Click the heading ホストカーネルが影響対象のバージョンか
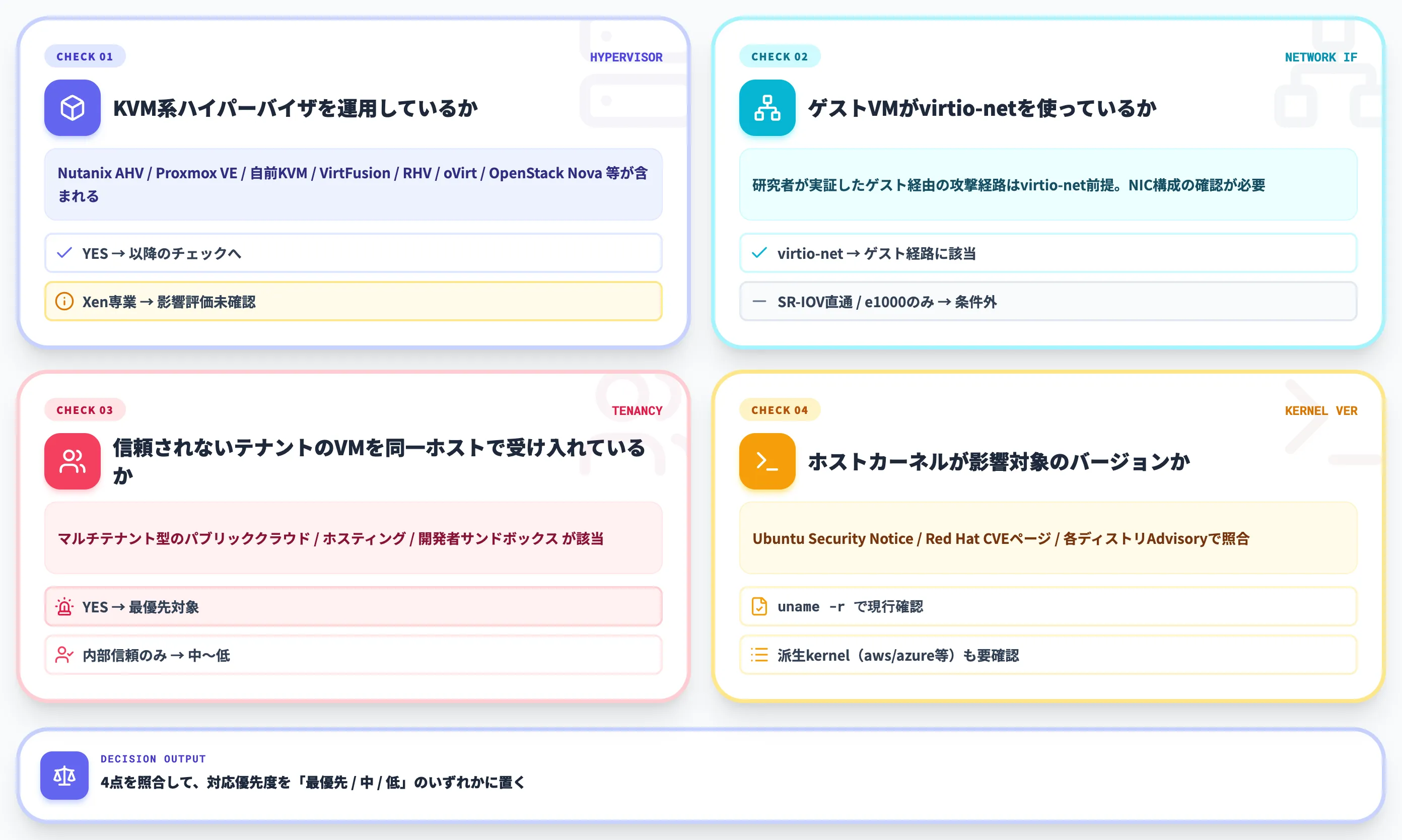 point(999,461)
